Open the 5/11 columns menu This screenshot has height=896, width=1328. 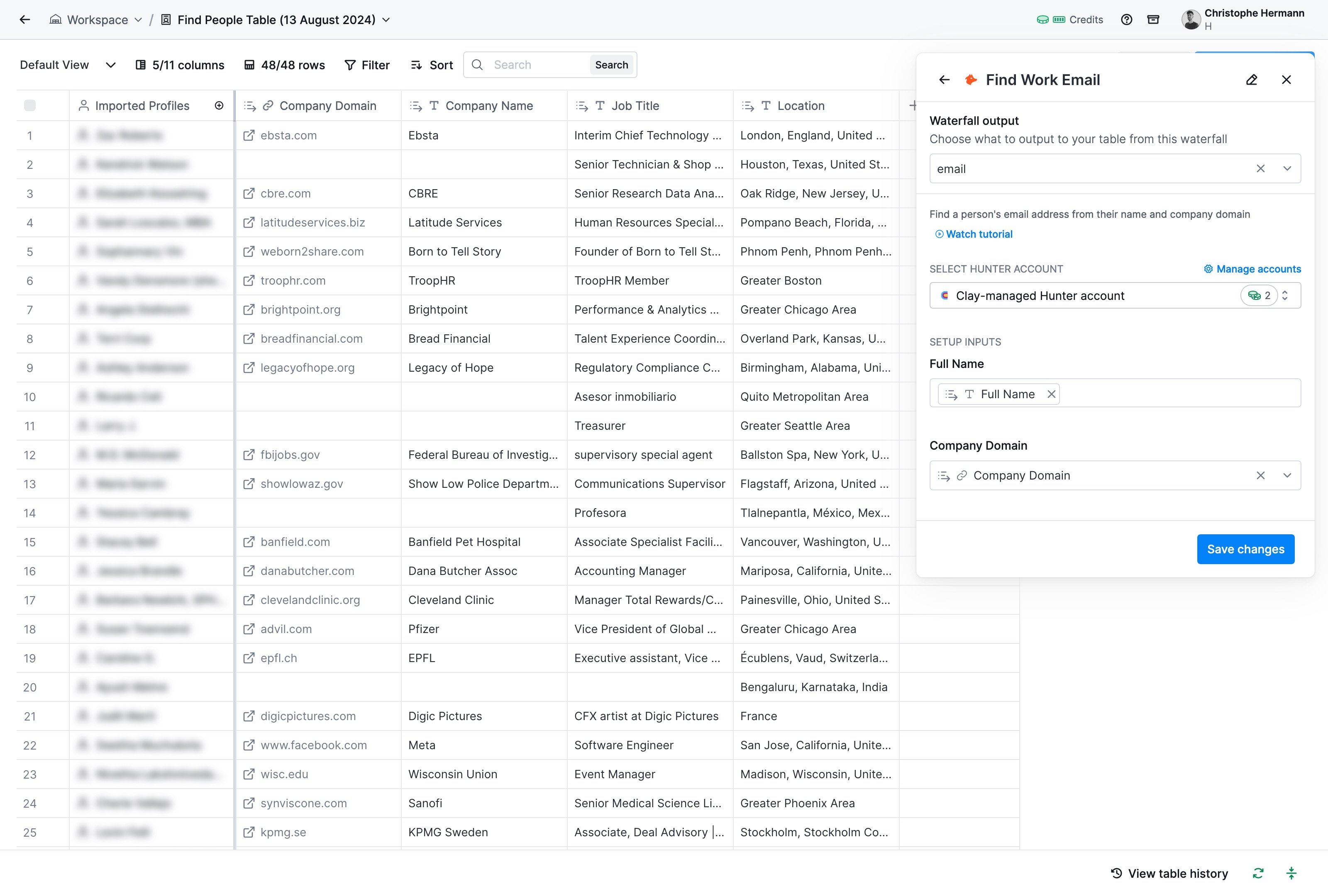pyautogui.click(x=179, y=65)
